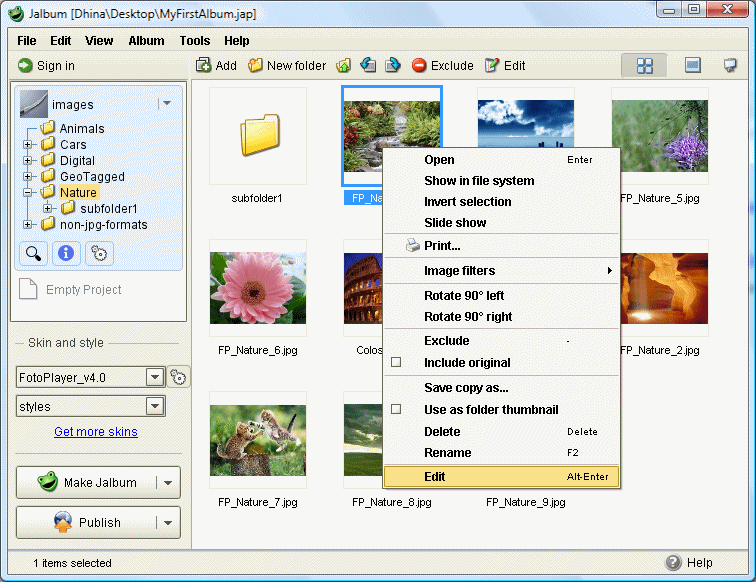
Task: Open the images root dropdown arrow
Action: tap(167, 103)
